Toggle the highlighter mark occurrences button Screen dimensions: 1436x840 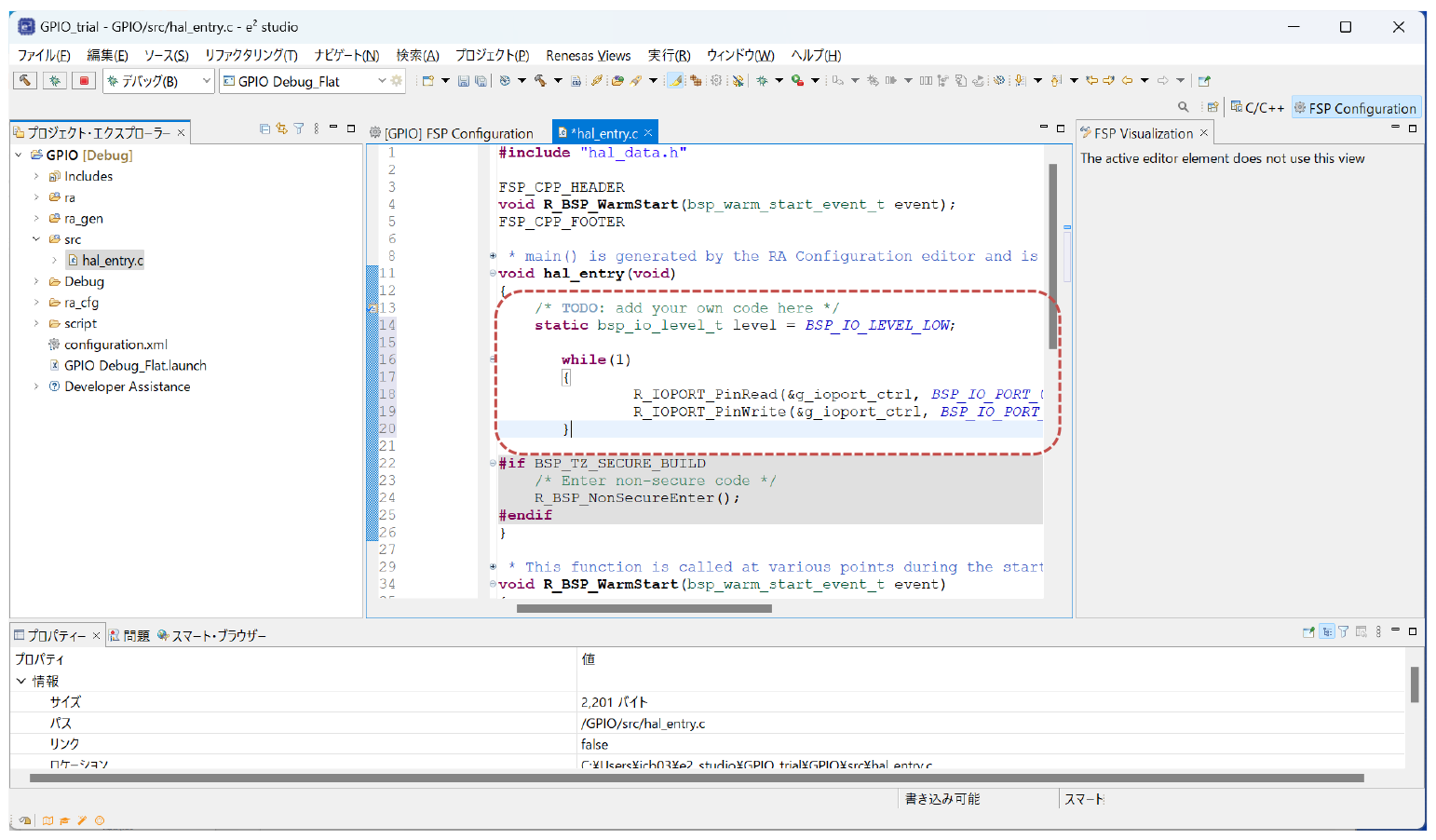675,81
